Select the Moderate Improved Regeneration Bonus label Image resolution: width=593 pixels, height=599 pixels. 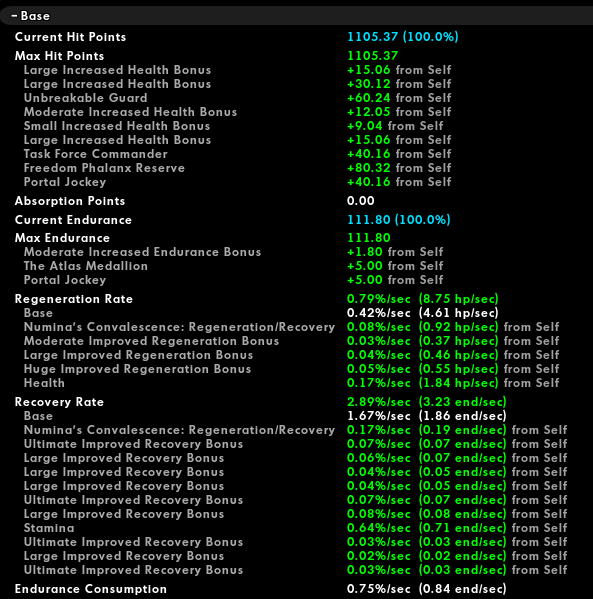(151, 341)
